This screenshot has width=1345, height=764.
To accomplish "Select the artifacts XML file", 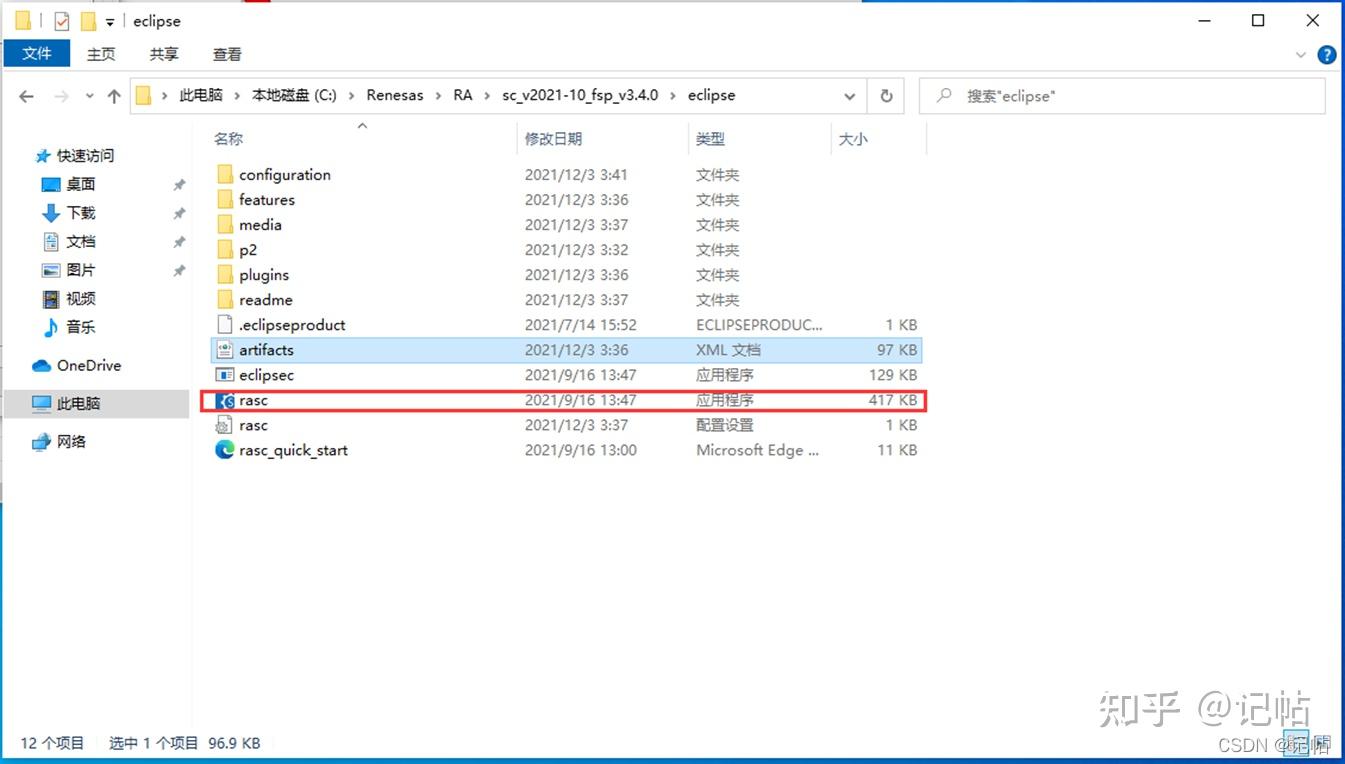I will coord(266,349).
